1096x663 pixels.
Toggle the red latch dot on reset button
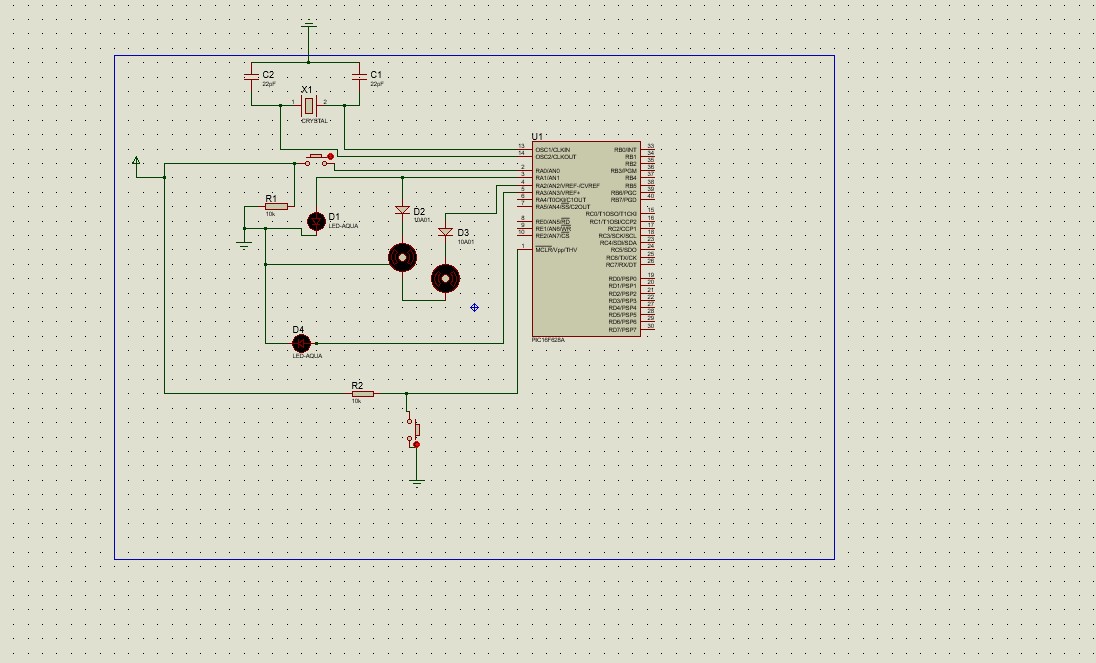417,444
